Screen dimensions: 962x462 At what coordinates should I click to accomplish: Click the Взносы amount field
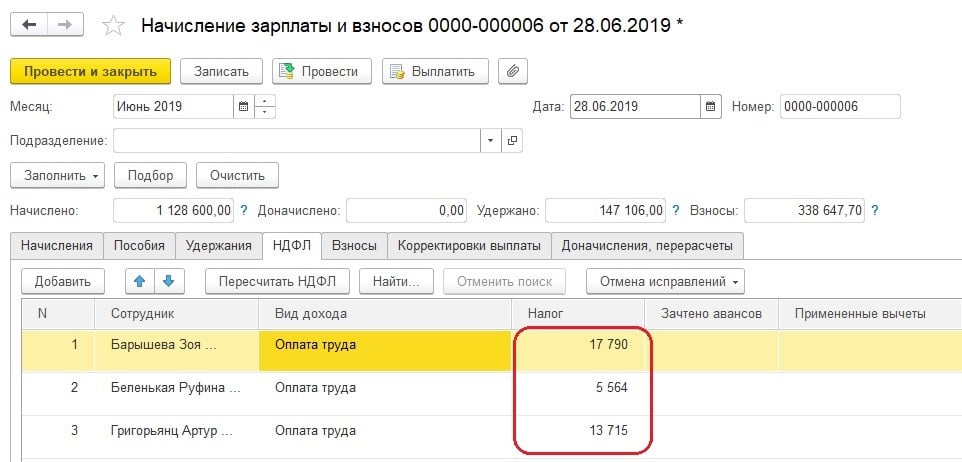(804, 210)
